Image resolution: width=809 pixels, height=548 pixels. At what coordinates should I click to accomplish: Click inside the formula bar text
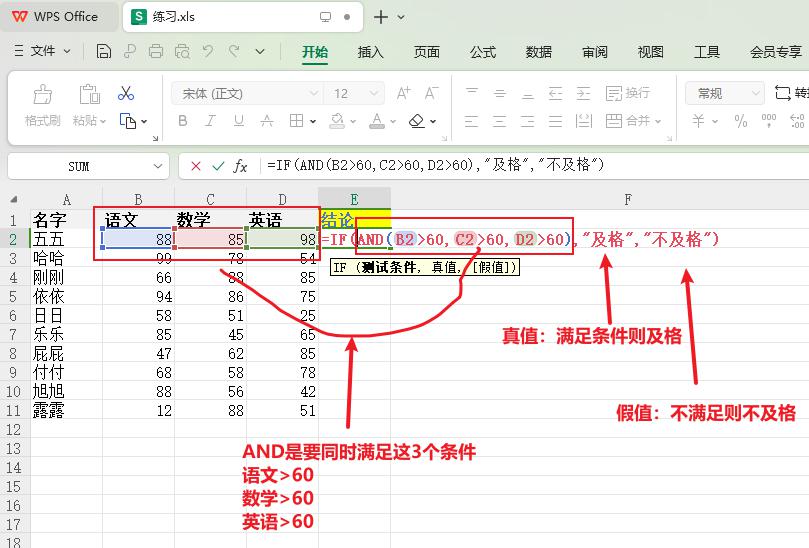point(435,165)
